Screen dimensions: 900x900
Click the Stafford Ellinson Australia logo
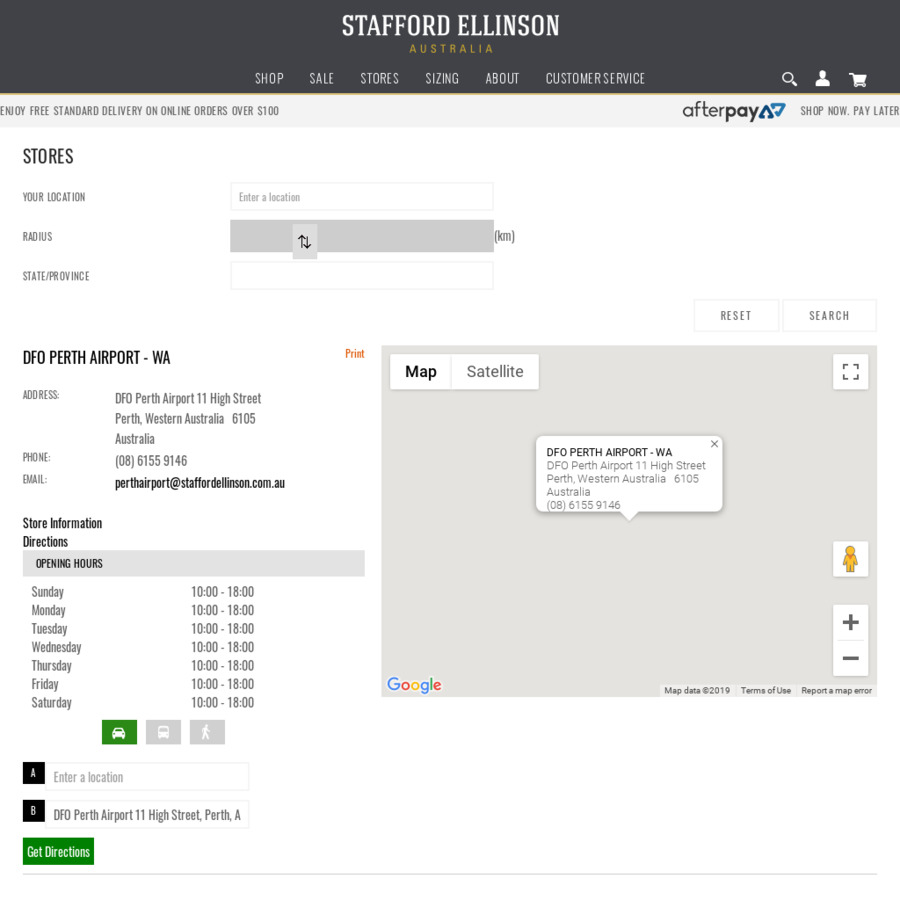coord(451,33)
